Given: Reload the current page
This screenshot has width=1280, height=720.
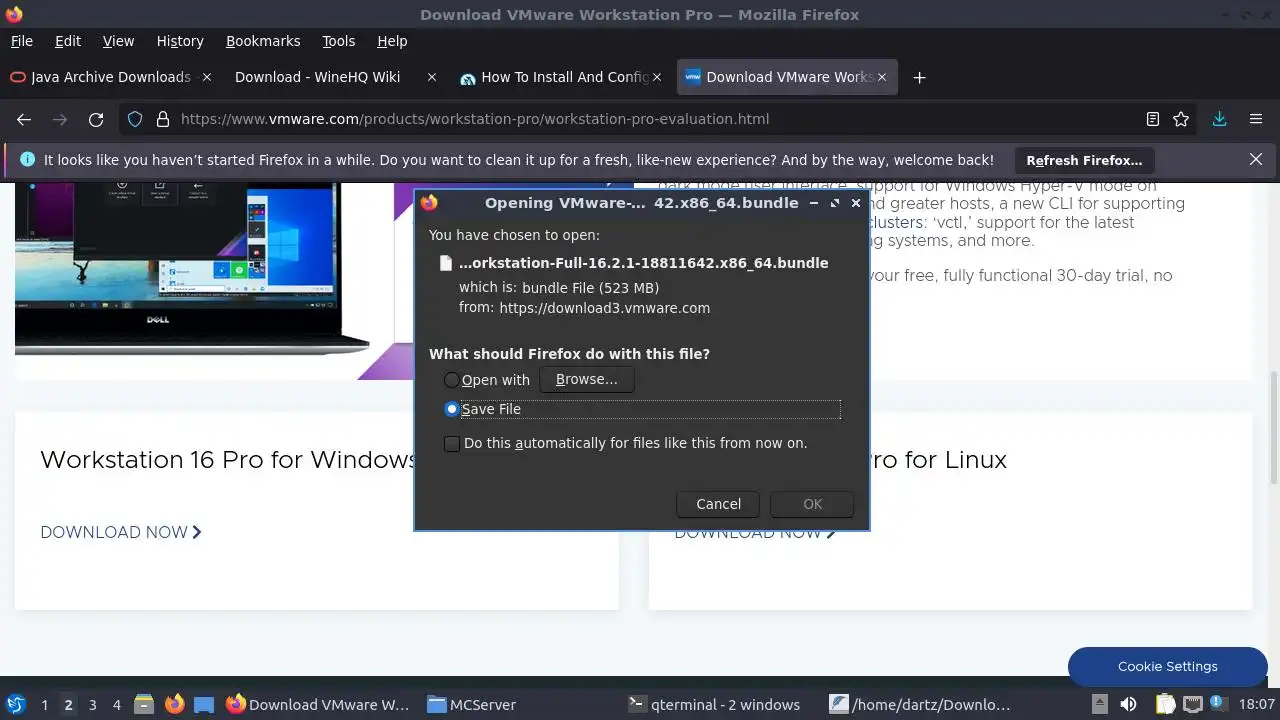Looking at the screenshot, I should coord(96,119).
